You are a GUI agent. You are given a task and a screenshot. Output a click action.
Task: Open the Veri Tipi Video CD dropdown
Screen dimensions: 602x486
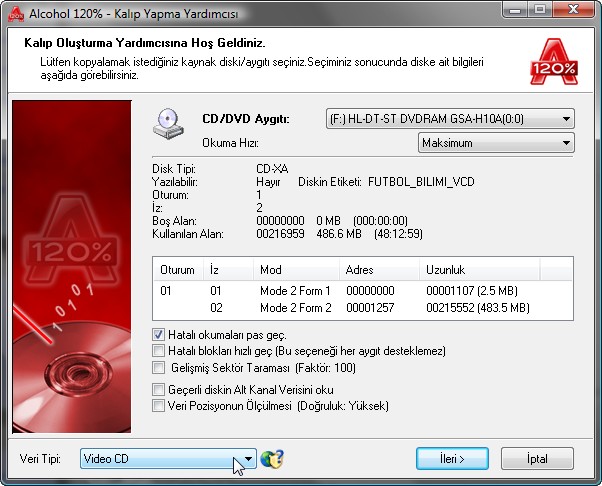pyautogui.click(x=168, y=459)
